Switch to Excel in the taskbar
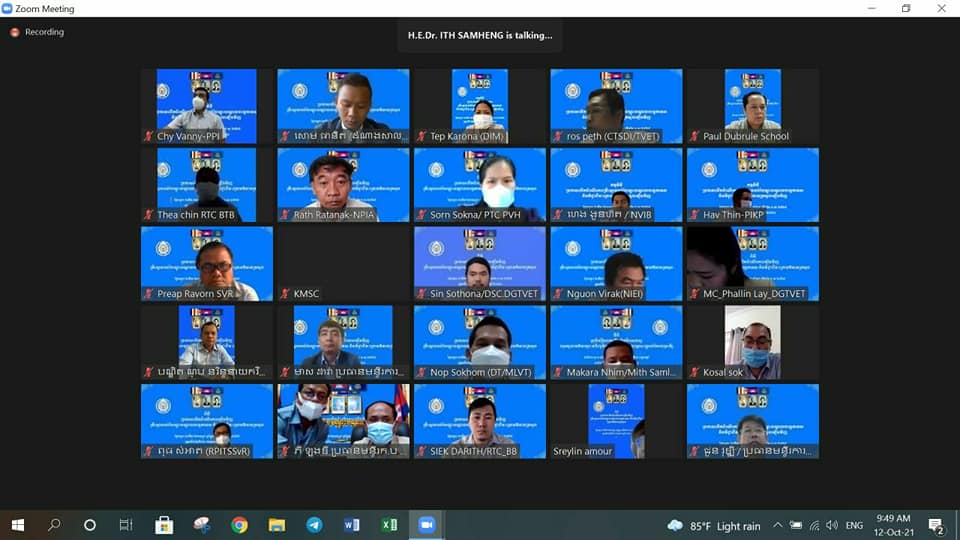 coord(389,525)
